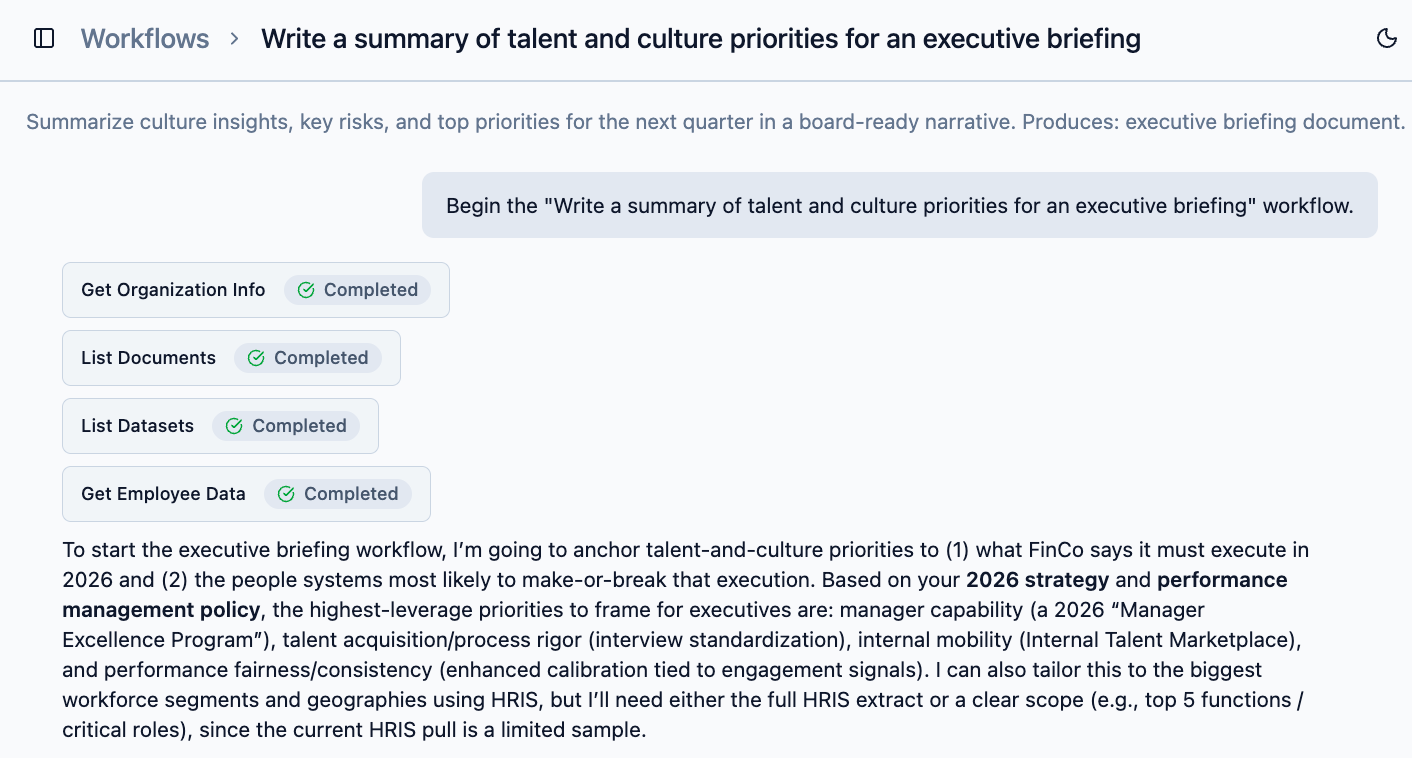Click the bold "2026 strategy" text

point(1037,580)
